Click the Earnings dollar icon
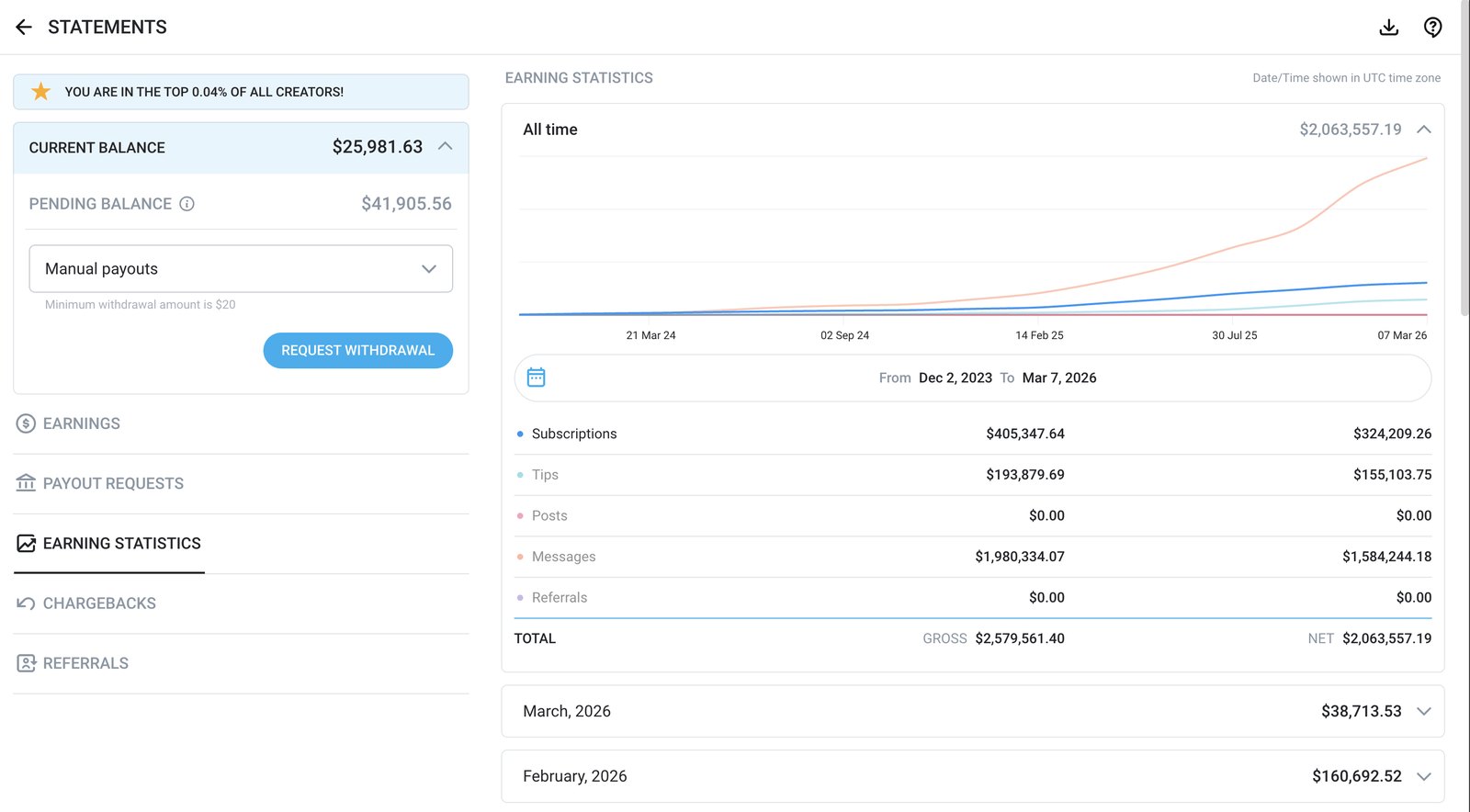Viewport: 1470px width, 812px height. point(26,423)
